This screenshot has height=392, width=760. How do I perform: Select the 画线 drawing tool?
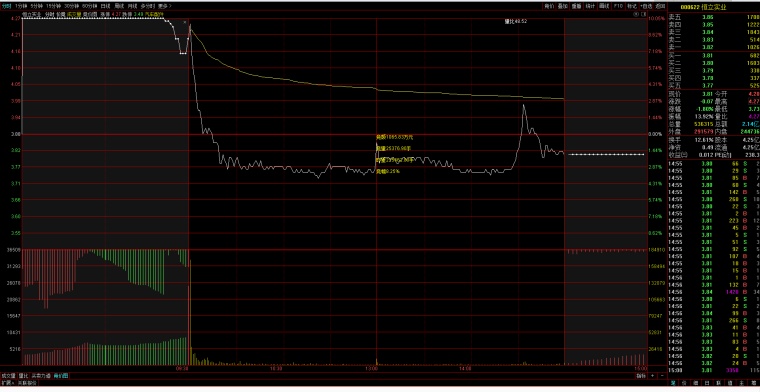pos(604,6)
